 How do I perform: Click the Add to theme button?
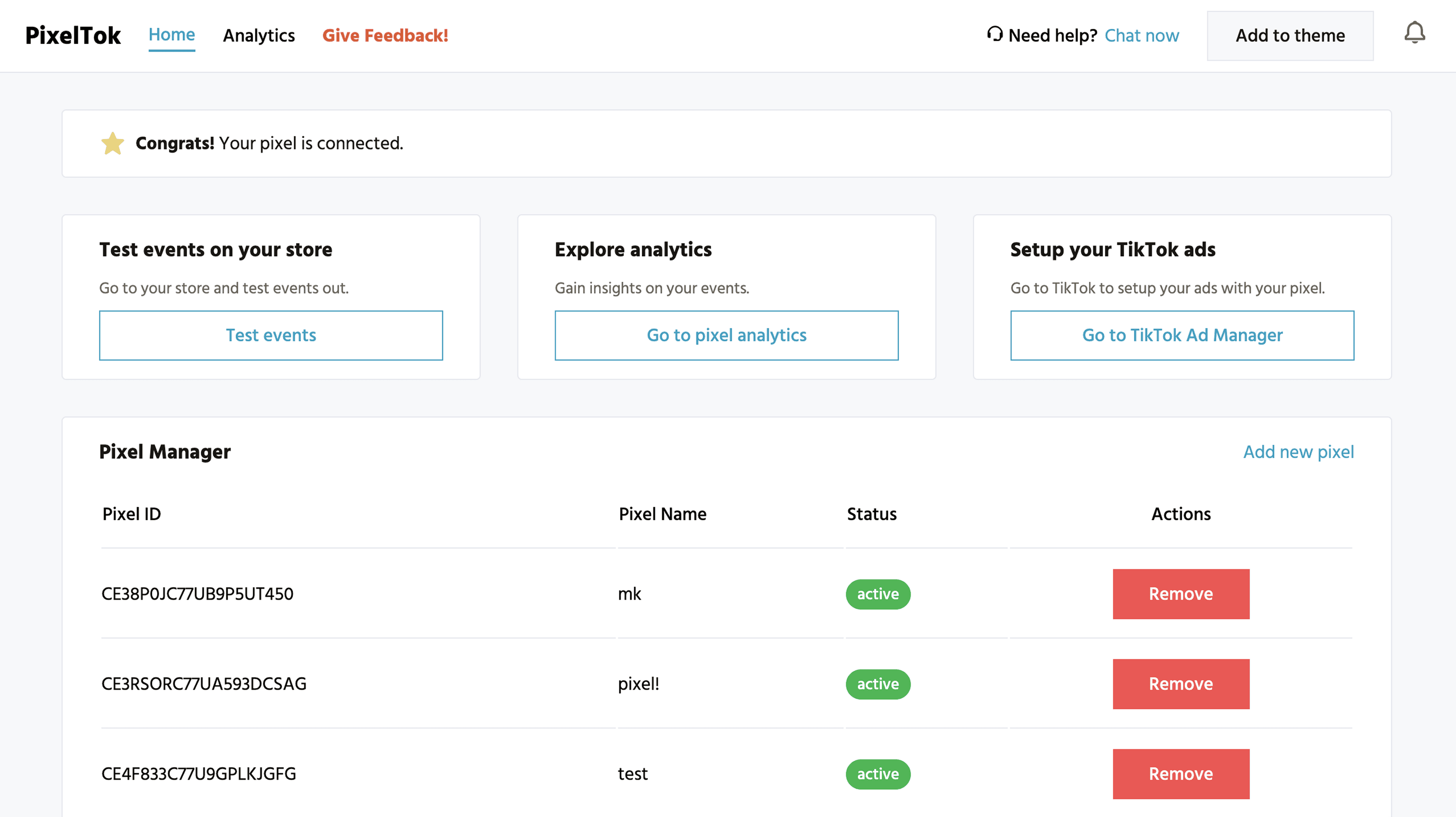click(1290, 35)
